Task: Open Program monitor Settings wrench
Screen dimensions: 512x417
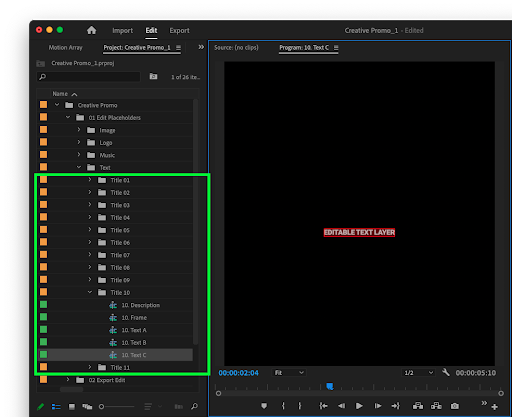Action: (x=446, y=372)
